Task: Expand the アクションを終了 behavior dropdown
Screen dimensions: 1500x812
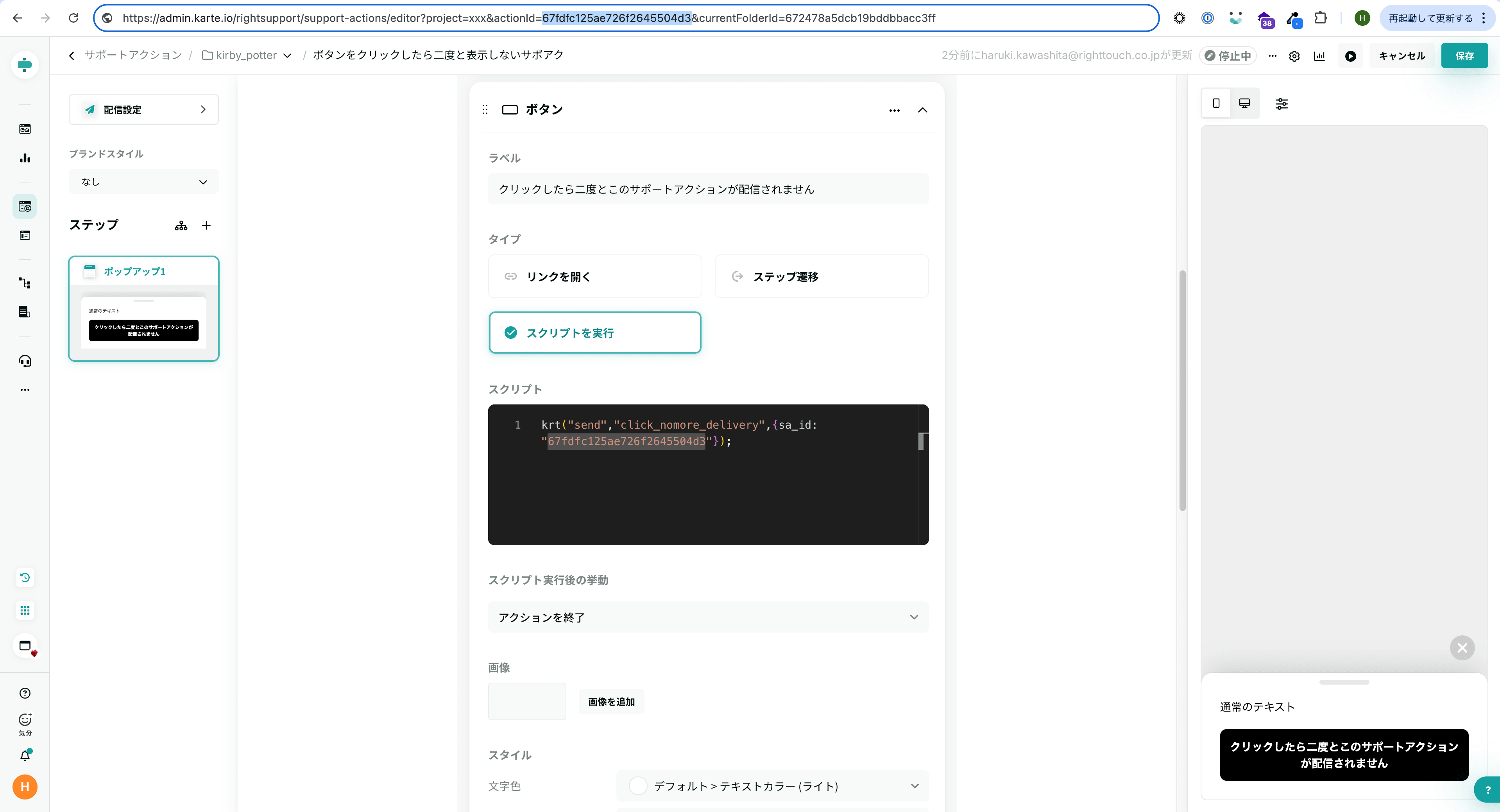Action: point(707,617)
